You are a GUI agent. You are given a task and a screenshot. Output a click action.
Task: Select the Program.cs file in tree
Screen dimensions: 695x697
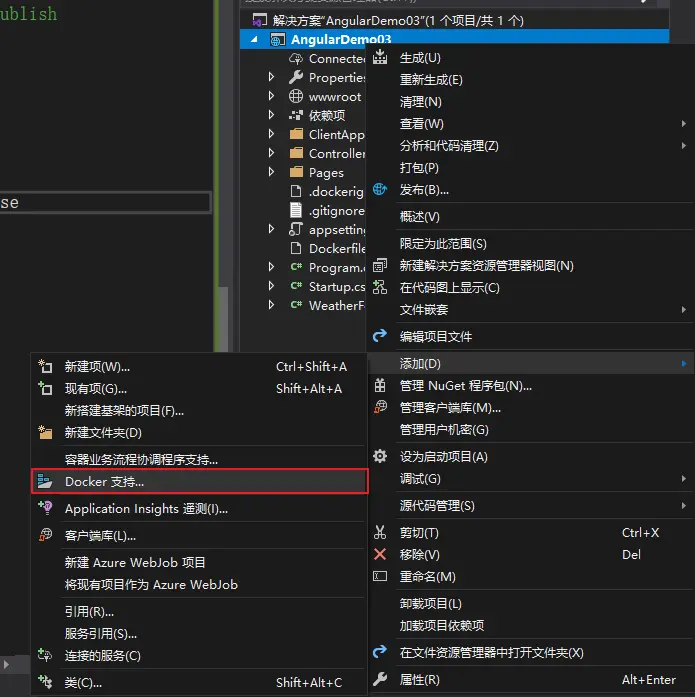337,268
